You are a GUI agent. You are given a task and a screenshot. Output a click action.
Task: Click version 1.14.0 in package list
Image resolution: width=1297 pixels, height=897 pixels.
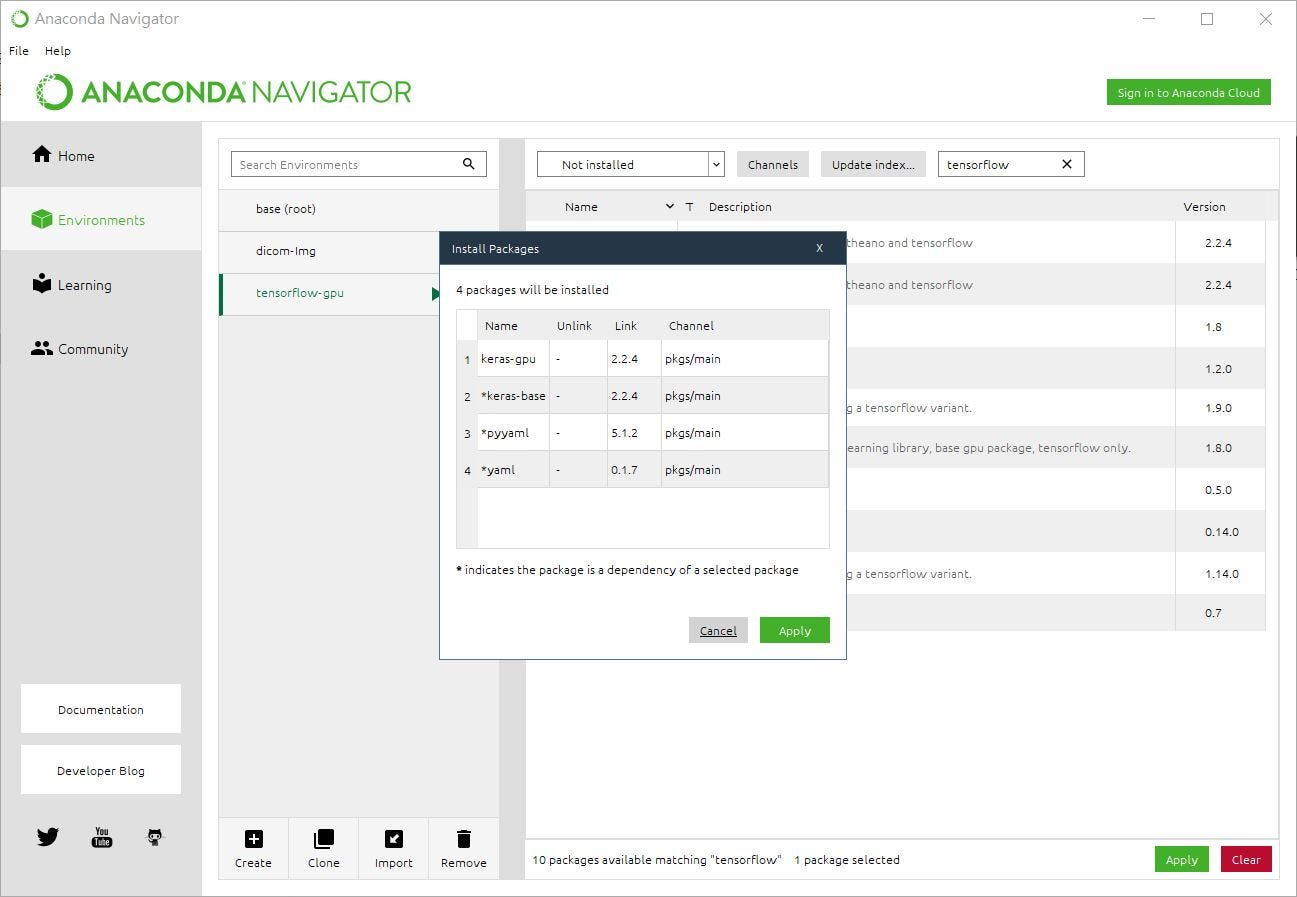(1221, 574)
